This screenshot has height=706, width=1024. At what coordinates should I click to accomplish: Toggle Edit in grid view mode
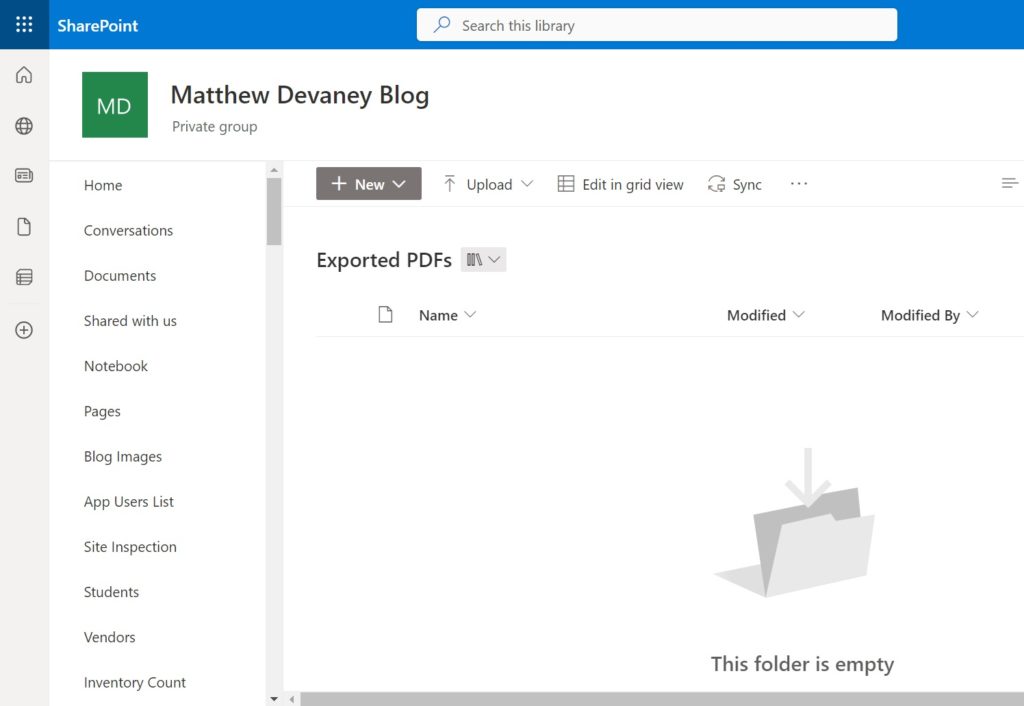[620, 184]
